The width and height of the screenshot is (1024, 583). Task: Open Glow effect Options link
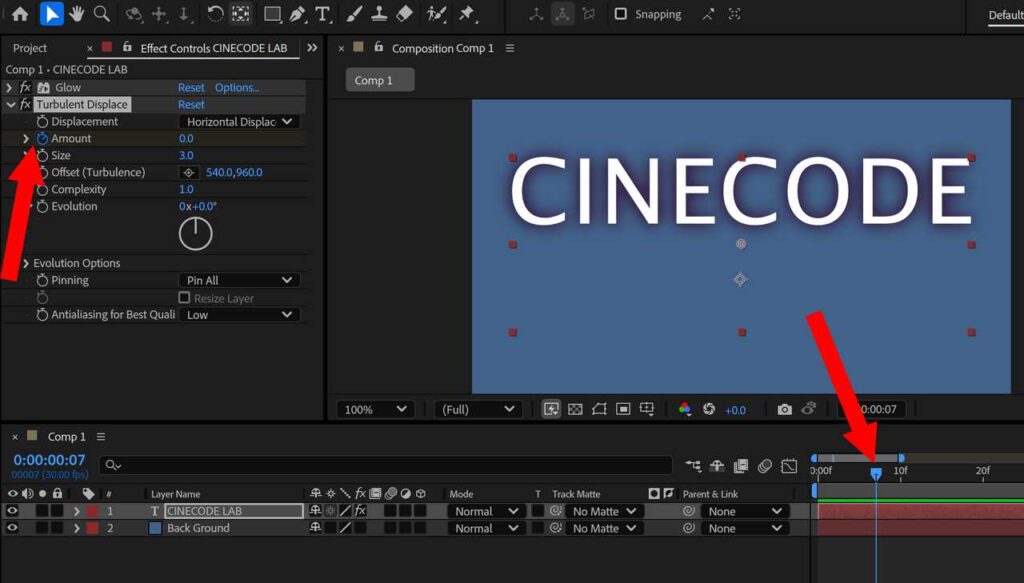(236, 87)
